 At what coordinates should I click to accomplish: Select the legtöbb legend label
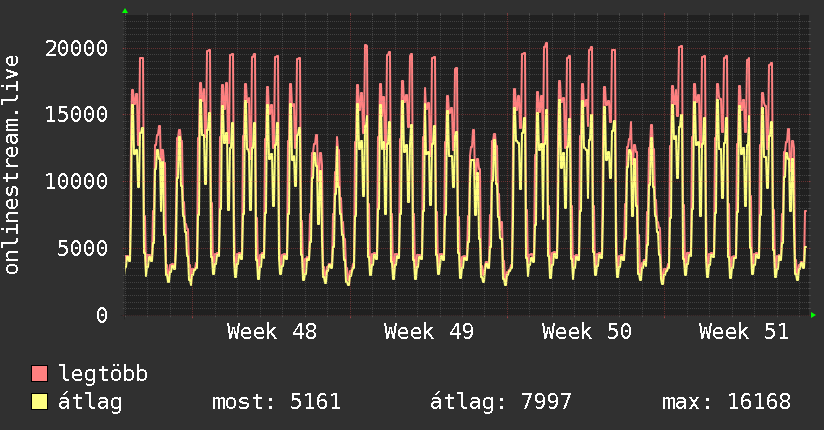[103, 373]
